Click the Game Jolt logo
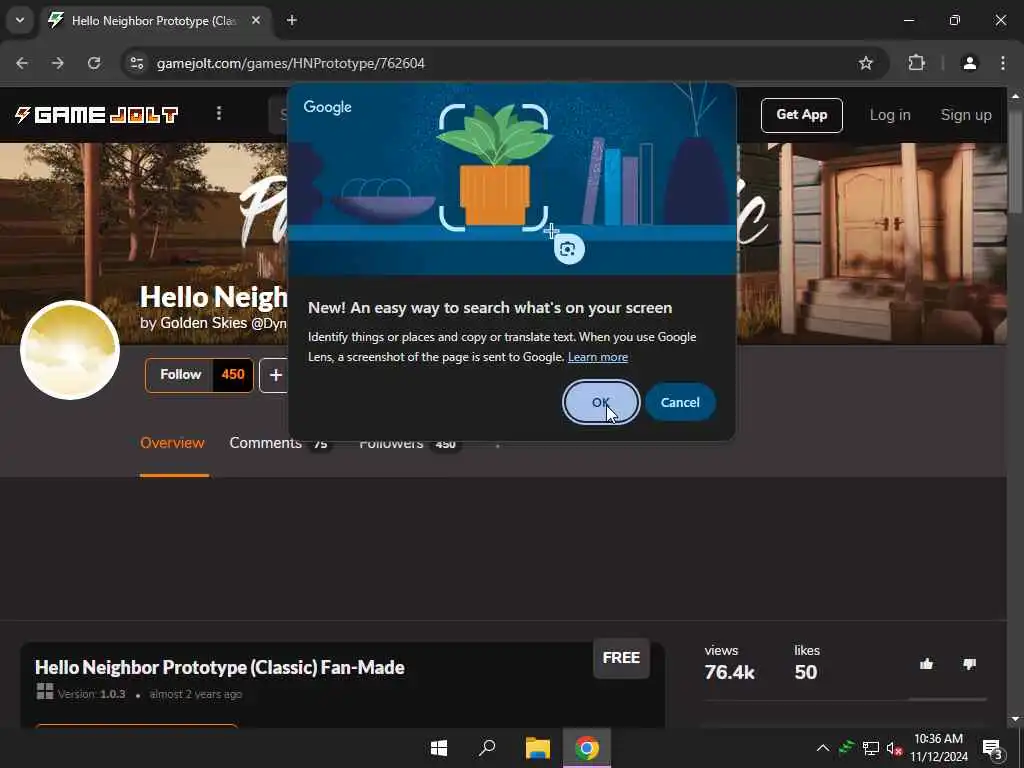The height and width of the screenshot is (768, 1024). pos(97,115)
